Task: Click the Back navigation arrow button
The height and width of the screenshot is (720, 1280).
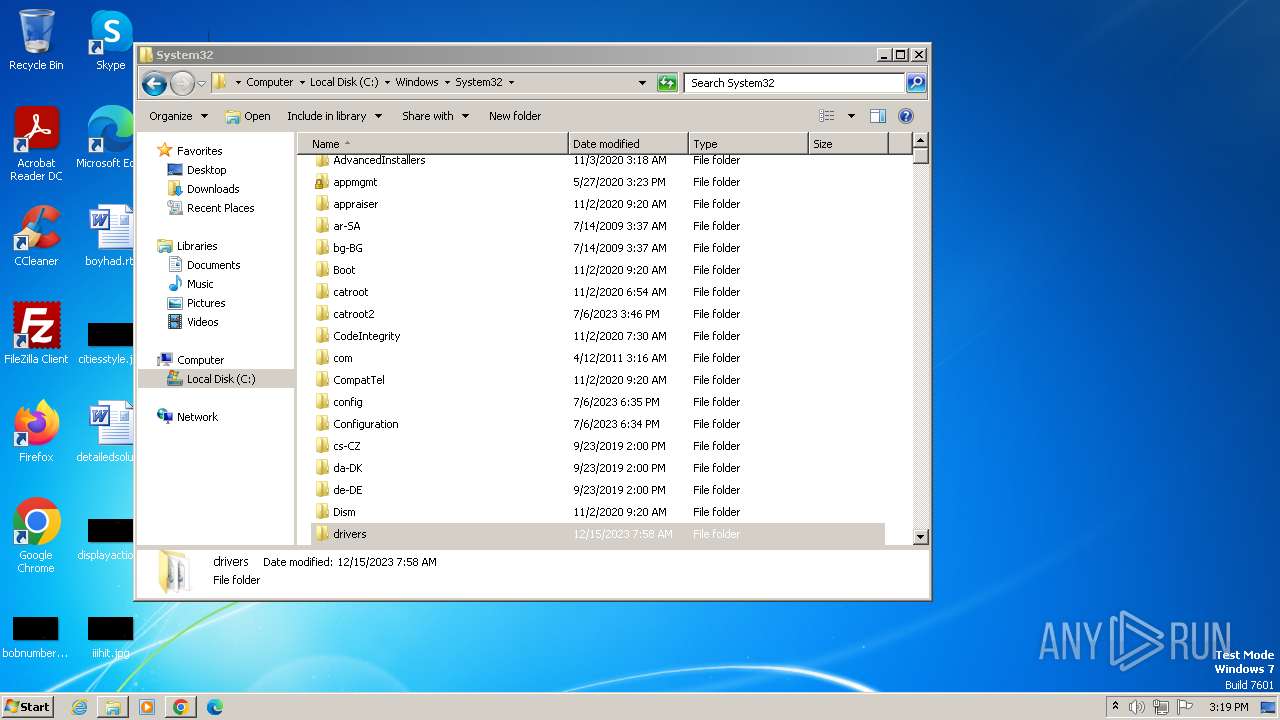Action: pos(154,83)
